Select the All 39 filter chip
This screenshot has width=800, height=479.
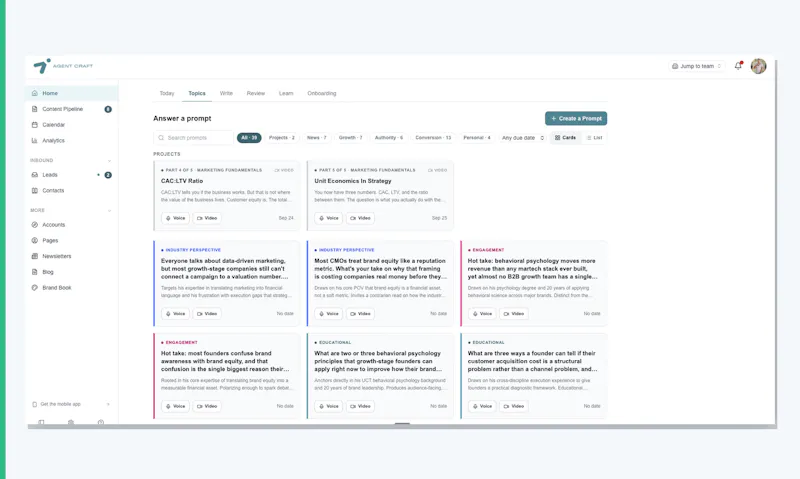click(x=249, y=138)
